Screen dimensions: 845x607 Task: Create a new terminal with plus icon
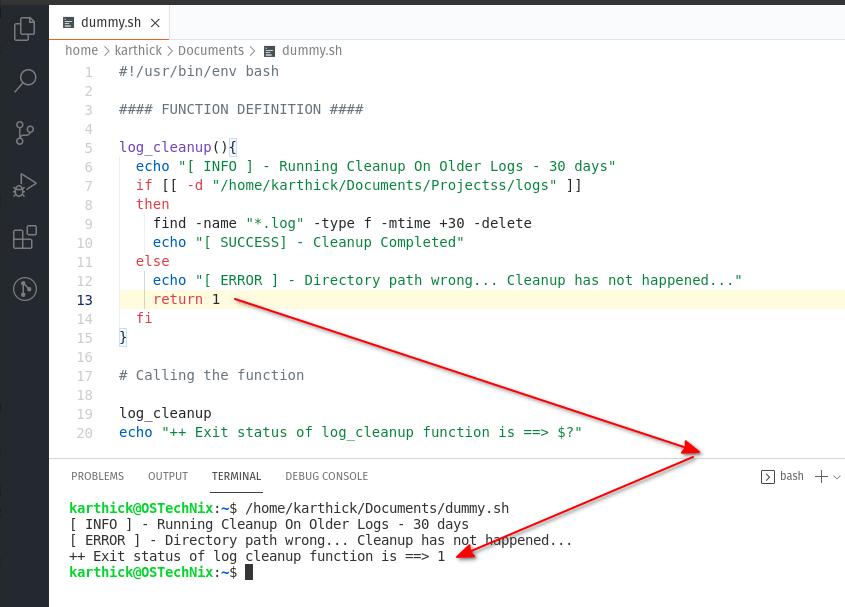tap(821, 477)
